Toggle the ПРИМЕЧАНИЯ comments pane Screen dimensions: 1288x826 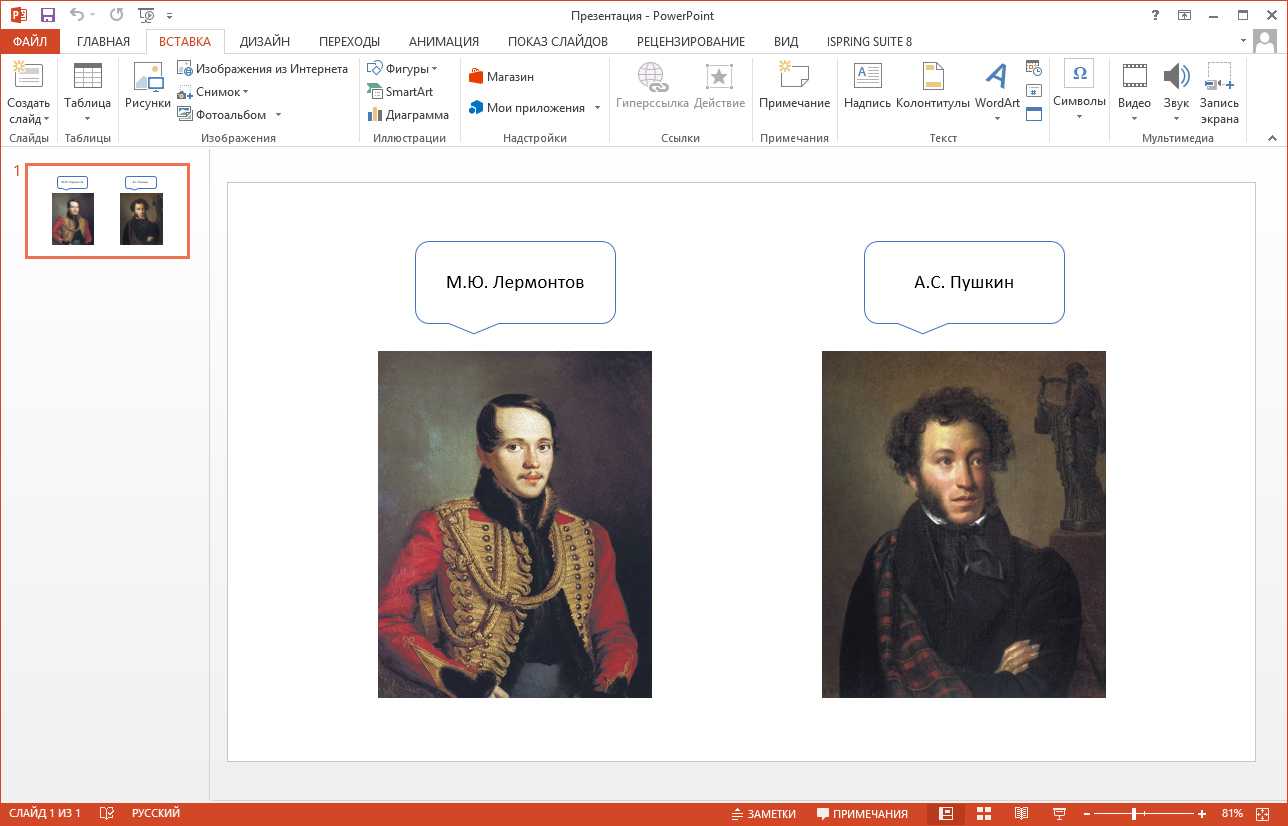pos(862,814)
